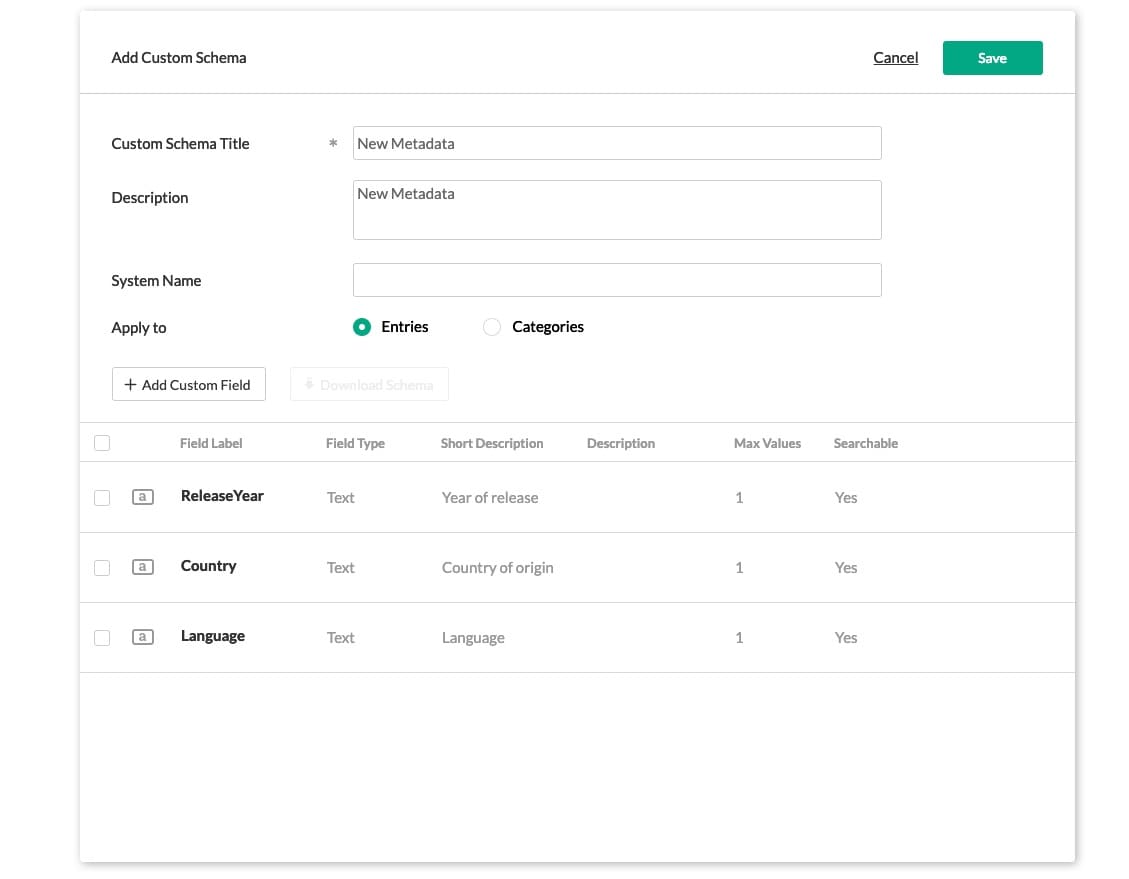Tick the select-all checkbox in table header

[102, 443]
